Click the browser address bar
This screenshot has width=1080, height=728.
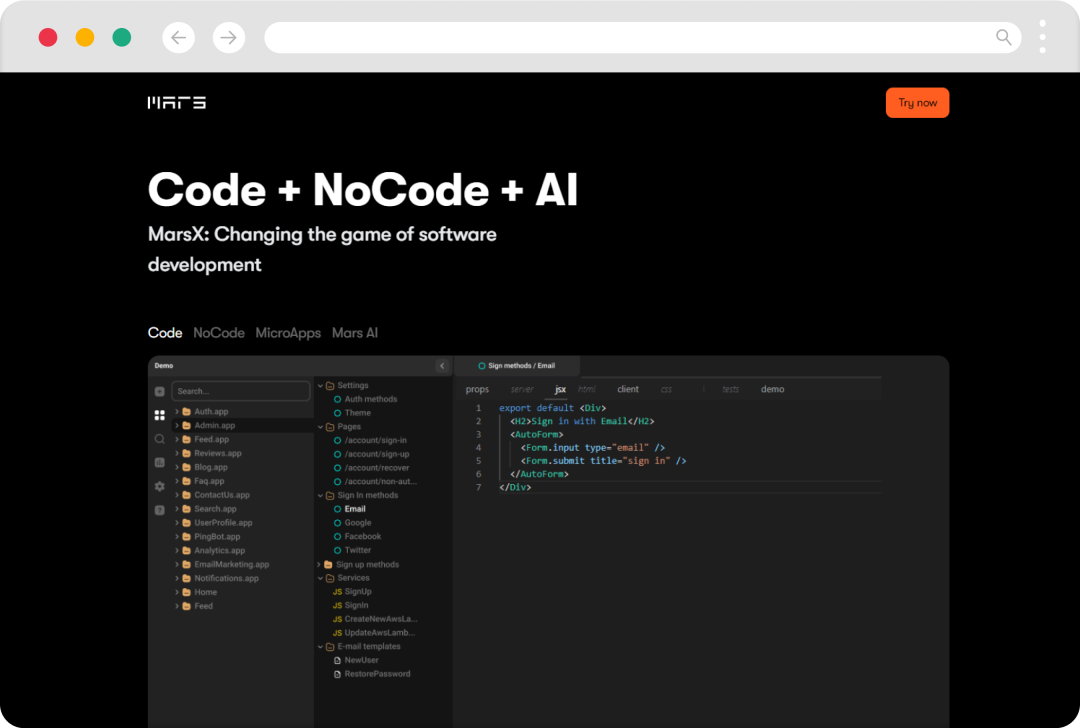point(643,37)
